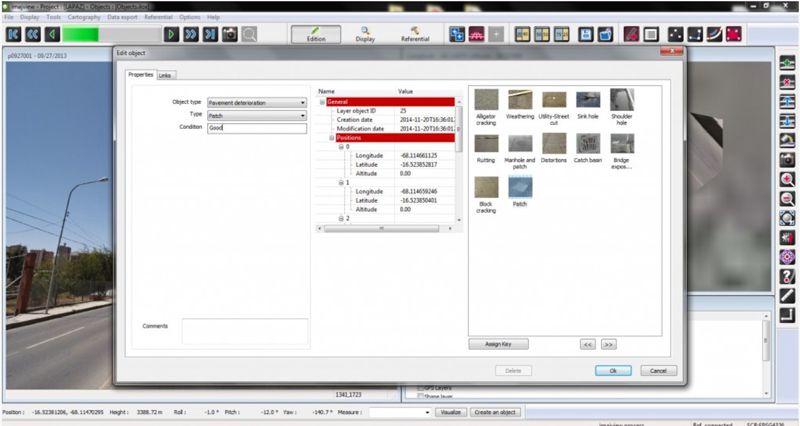The width and height of the screenshot is (800, 426).
Task: Click the Comments text box
Action: pos(245,332)
